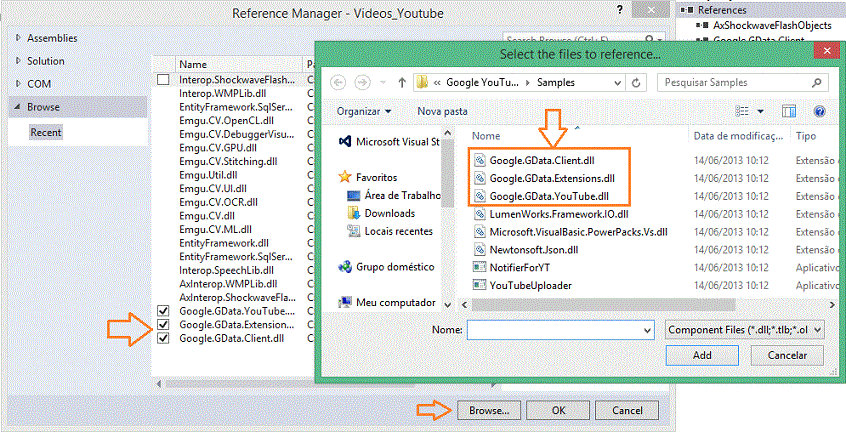Click the Browse... button
This screenshot has width=846, height=432.
pyautogui.click(x=489, y=410)
